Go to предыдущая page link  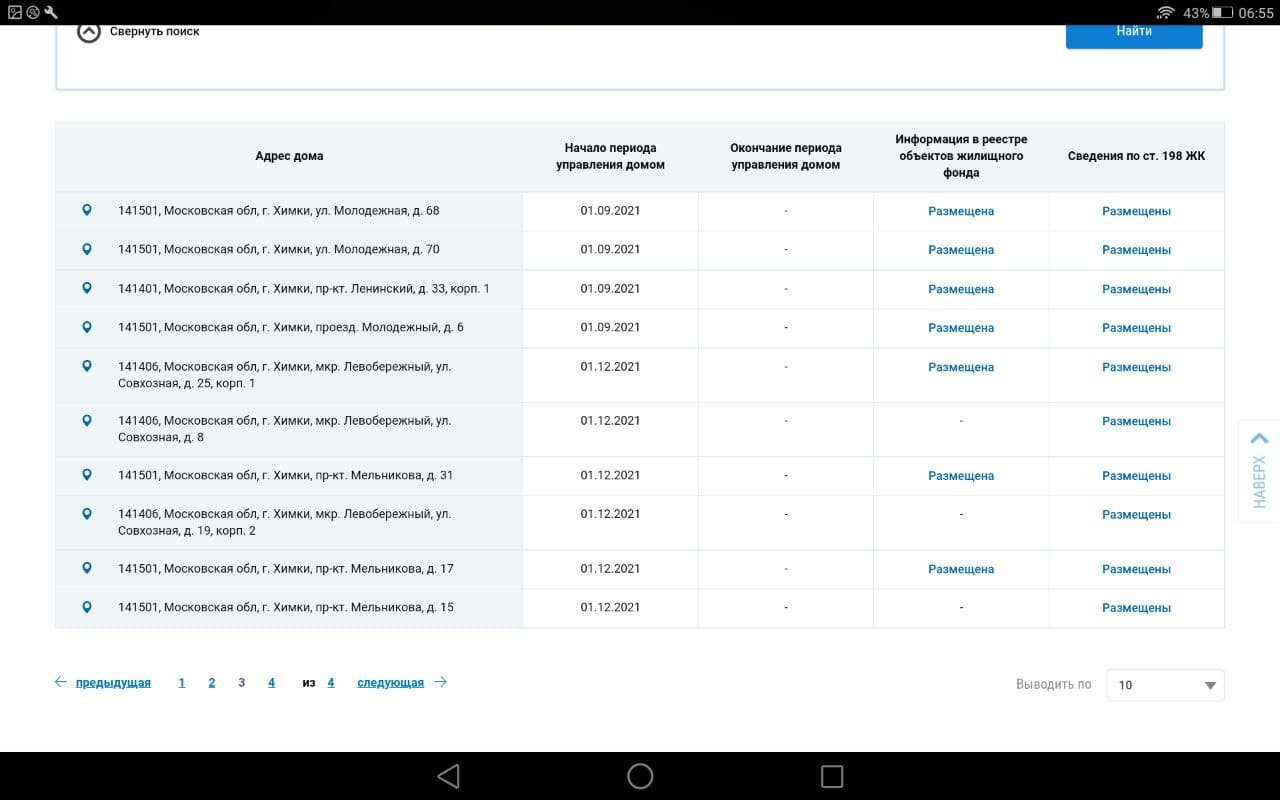113,683
